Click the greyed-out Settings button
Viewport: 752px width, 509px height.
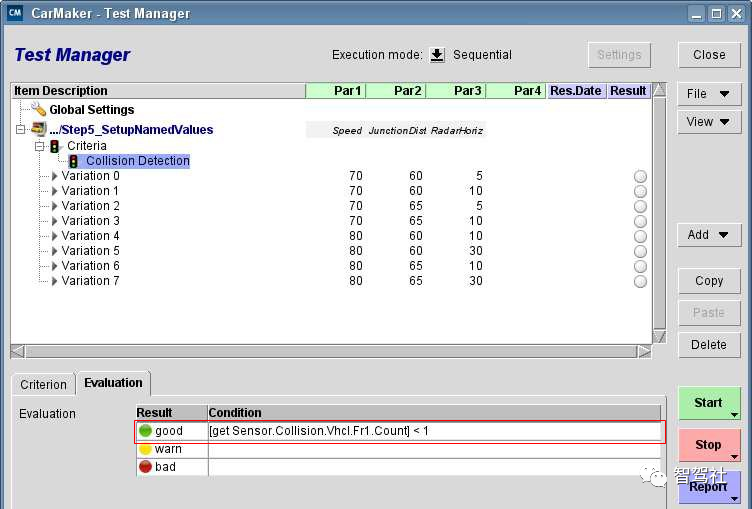click(619, 55)
